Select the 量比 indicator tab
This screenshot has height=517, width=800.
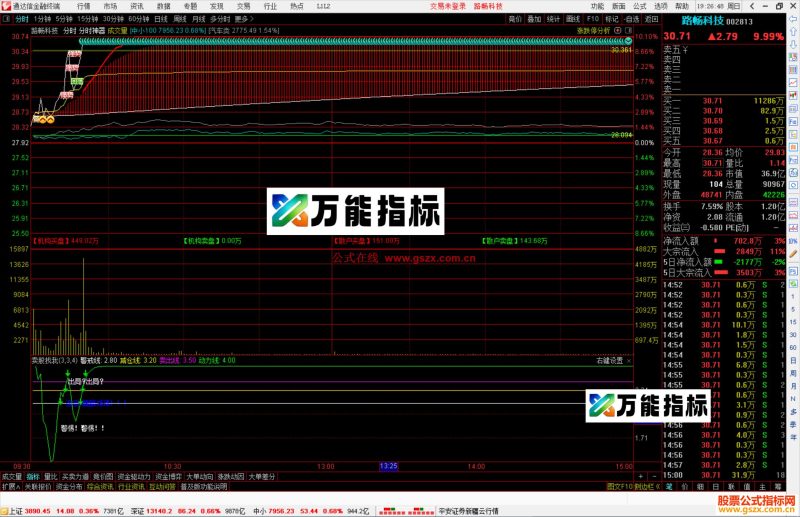[x=51, y=477]
